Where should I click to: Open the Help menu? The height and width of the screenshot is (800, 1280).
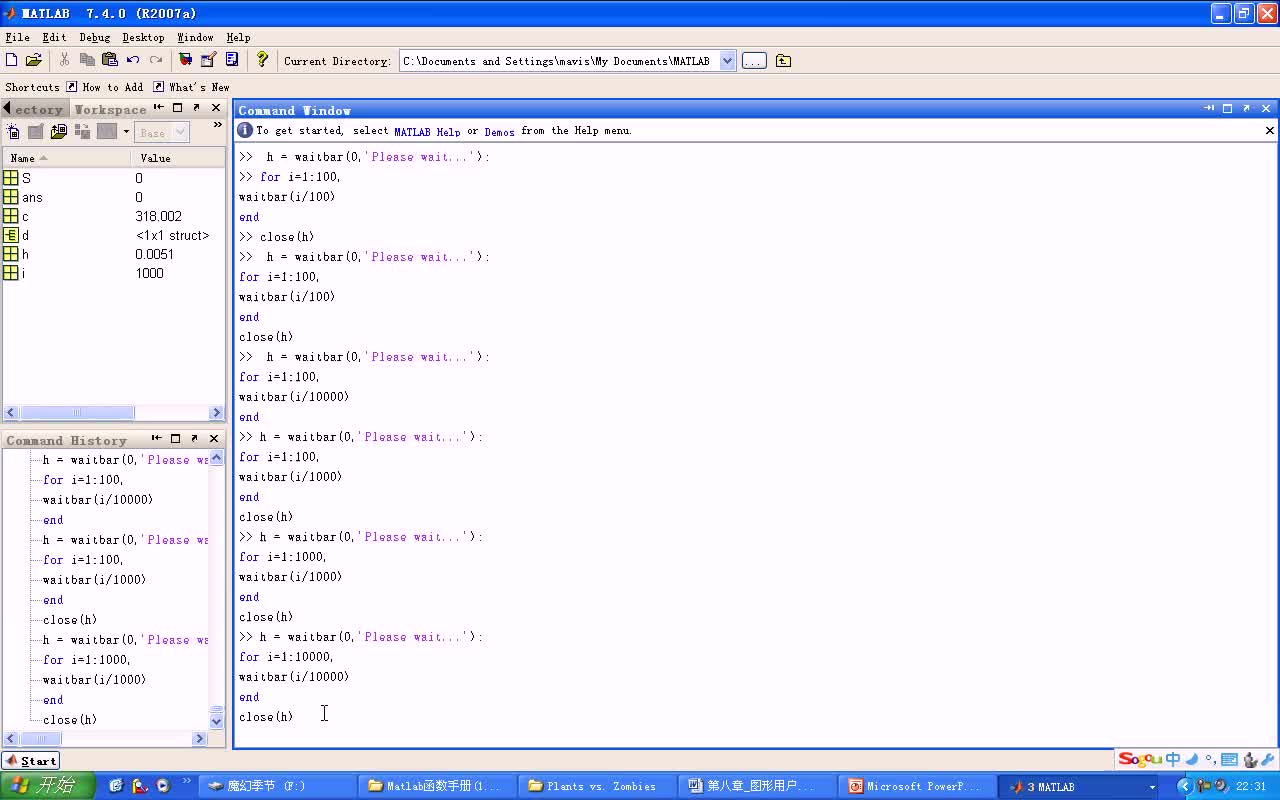coord(238,37)
